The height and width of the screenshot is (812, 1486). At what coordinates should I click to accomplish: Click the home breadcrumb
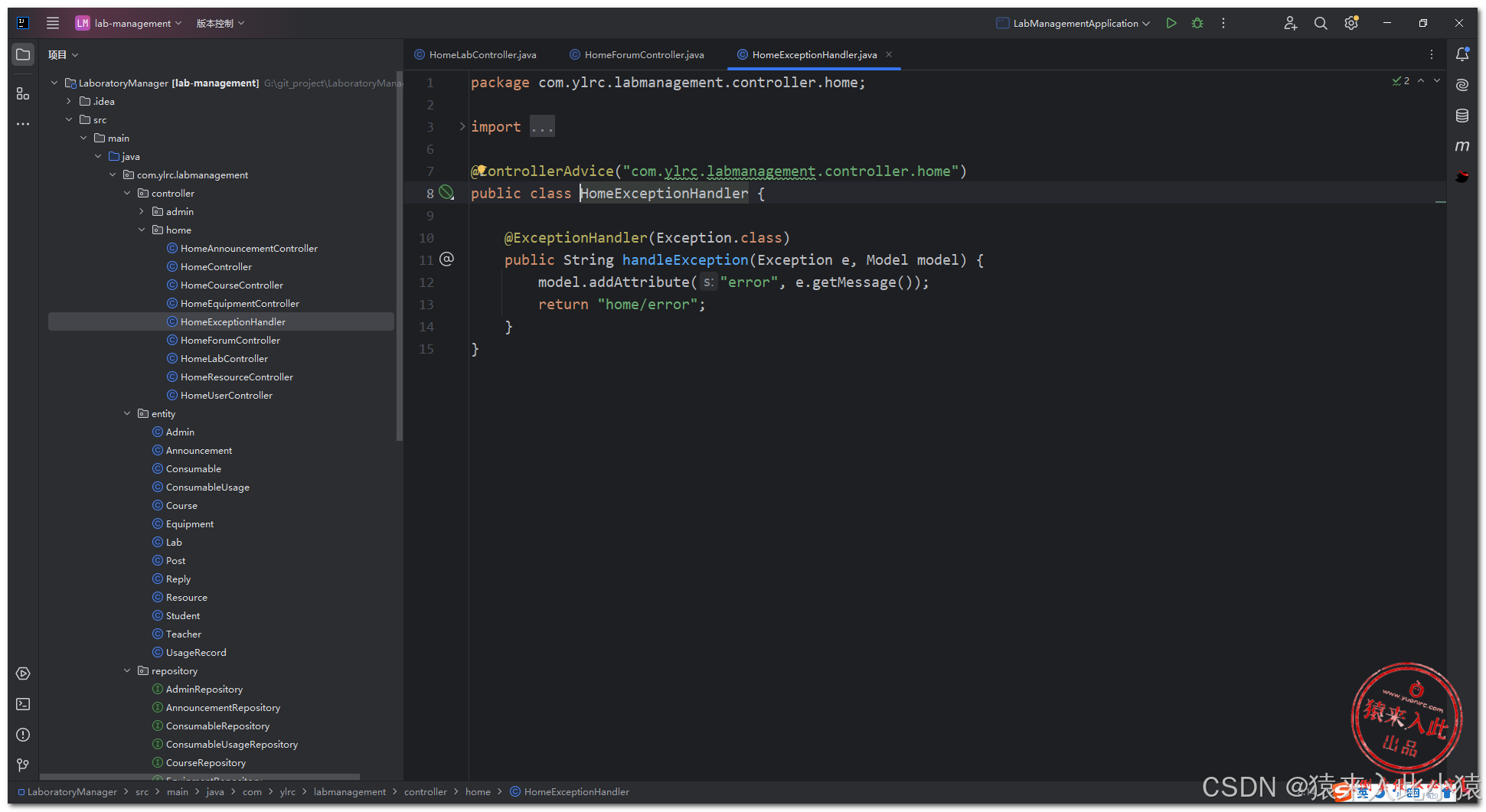478,791
